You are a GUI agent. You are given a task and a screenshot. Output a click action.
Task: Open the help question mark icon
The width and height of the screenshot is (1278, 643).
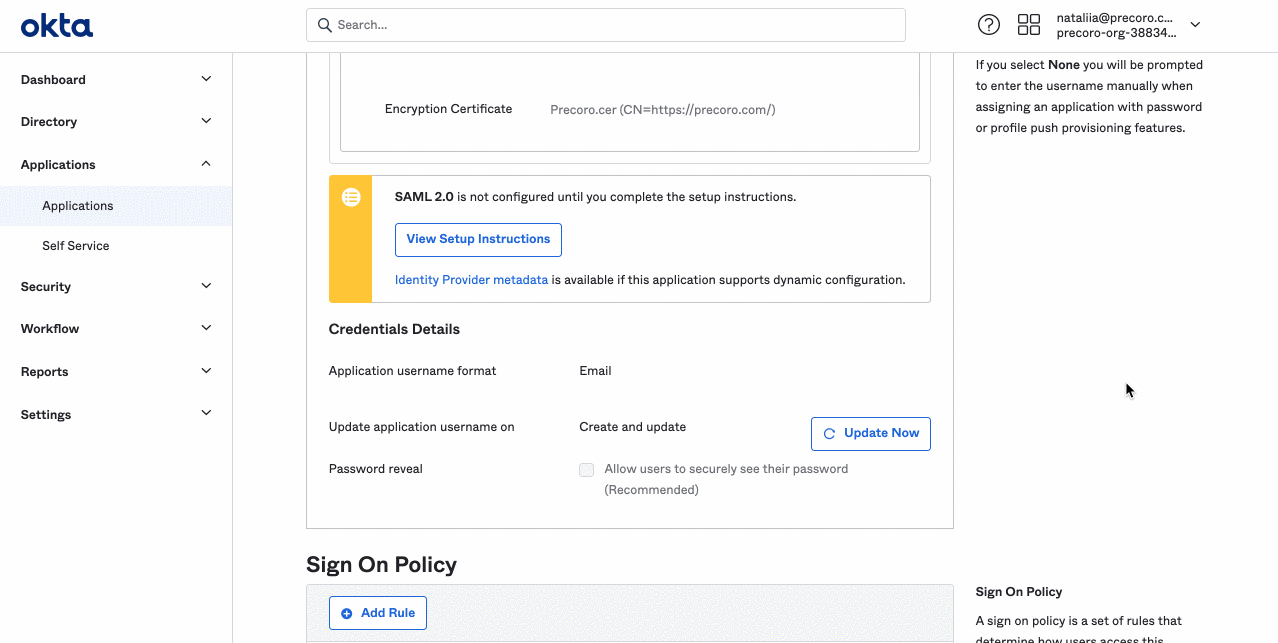pos(988,25)
